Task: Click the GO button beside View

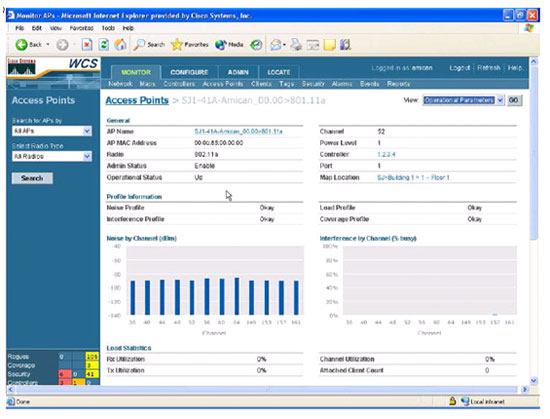Action: click(x=514, y=100)
